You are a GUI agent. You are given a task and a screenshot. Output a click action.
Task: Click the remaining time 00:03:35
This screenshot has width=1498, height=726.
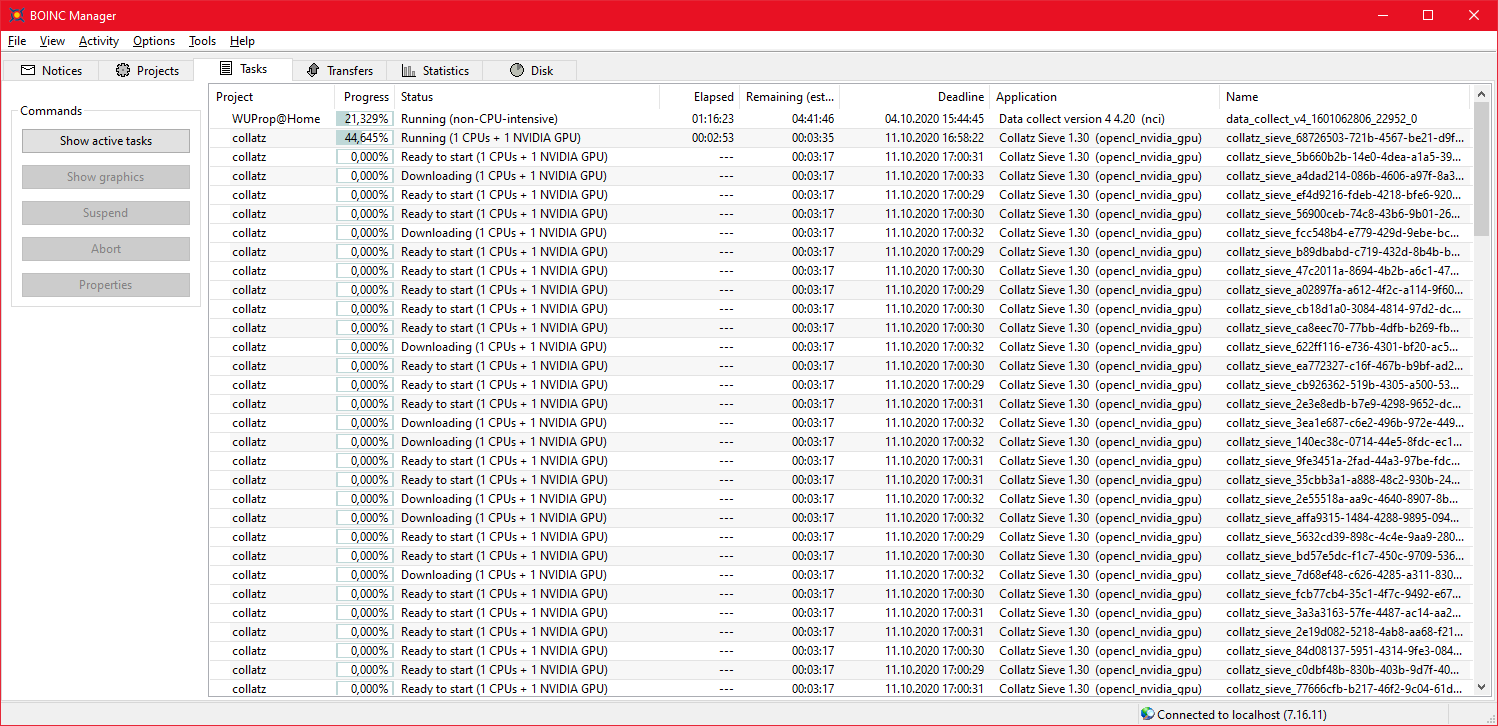(x=813, y=138)
